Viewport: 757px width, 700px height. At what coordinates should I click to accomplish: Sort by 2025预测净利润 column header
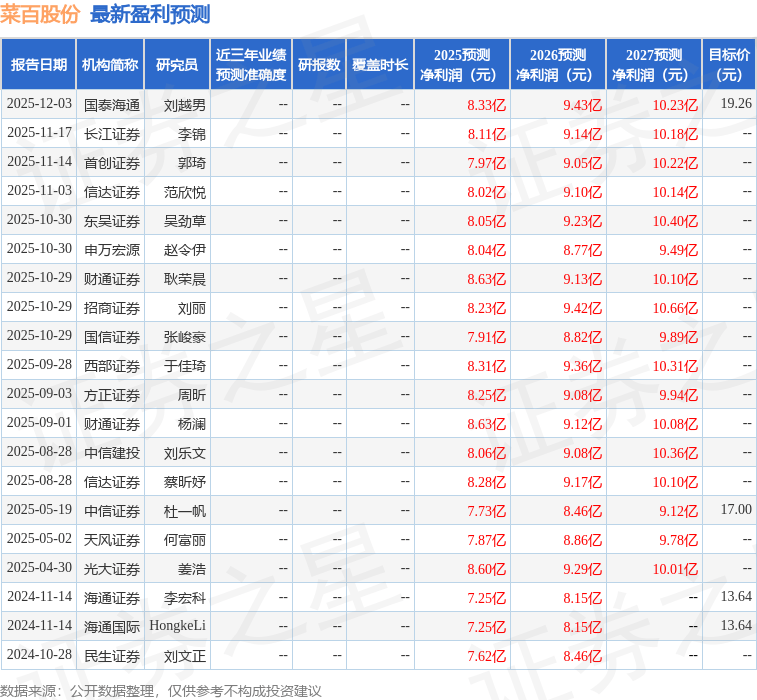pyautogui.click(x=462, y=65)
